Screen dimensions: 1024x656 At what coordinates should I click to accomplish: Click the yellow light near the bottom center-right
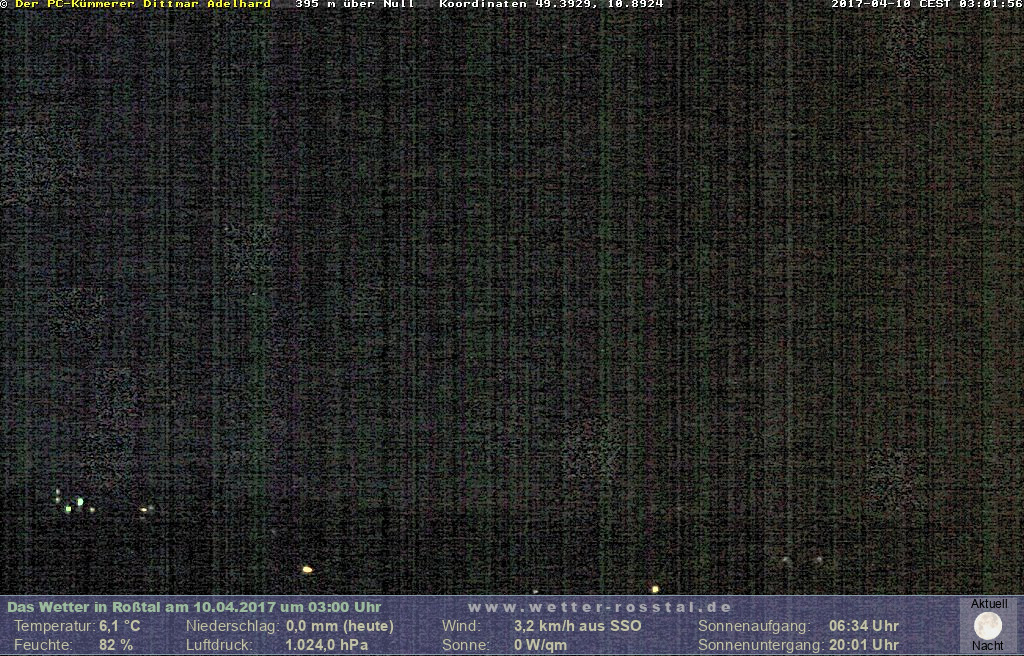click(x=655, y=589)
